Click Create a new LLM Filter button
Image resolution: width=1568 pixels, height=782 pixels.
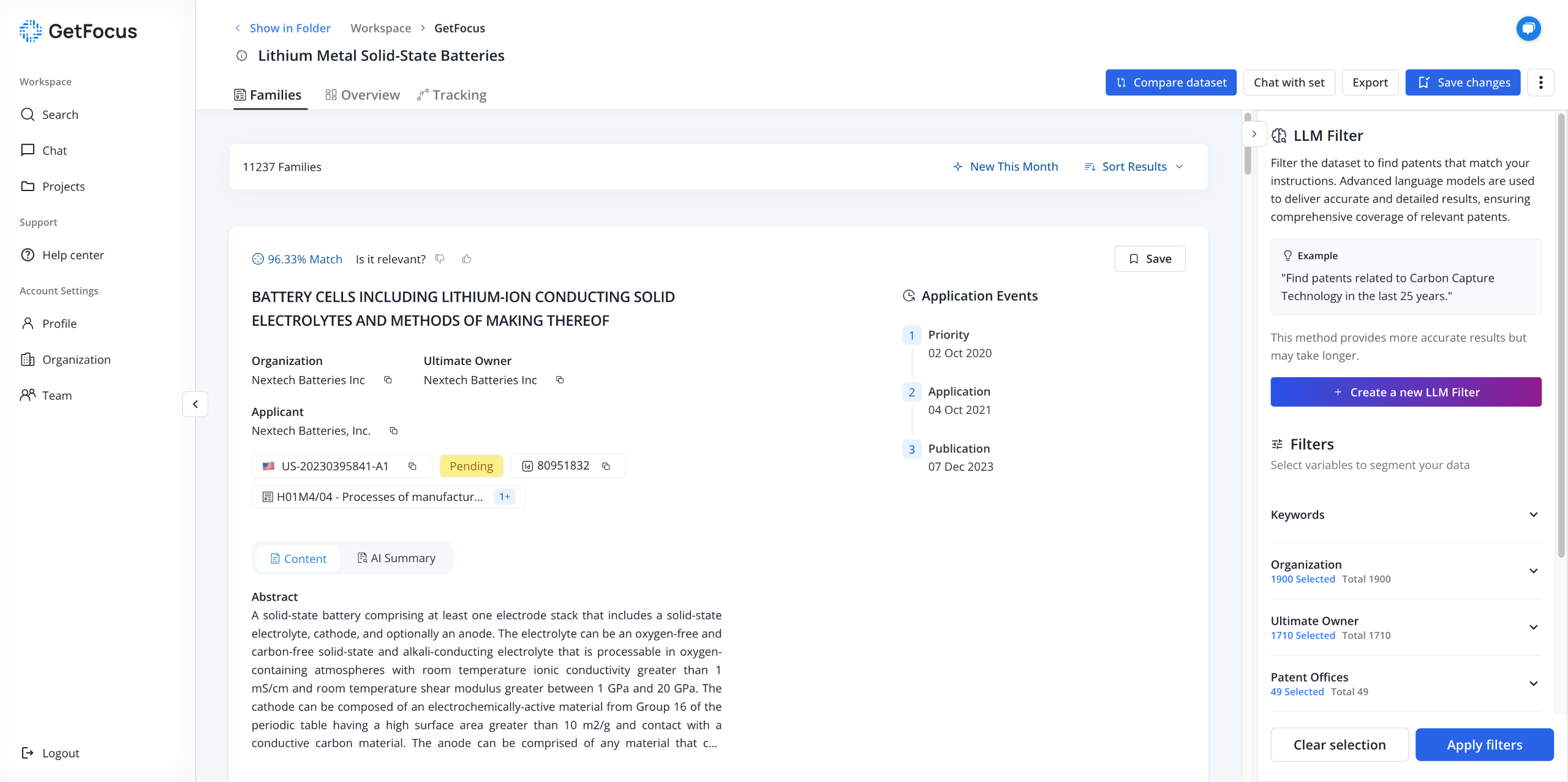click(1406, 392)
